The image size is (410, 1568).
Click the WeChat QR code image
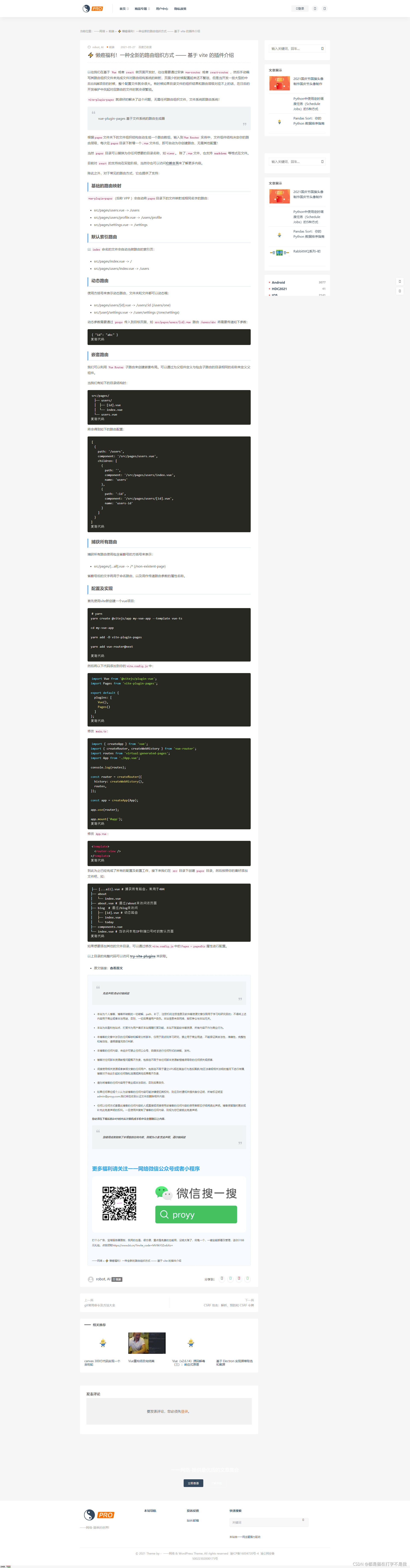click(x=119, y=1203)
